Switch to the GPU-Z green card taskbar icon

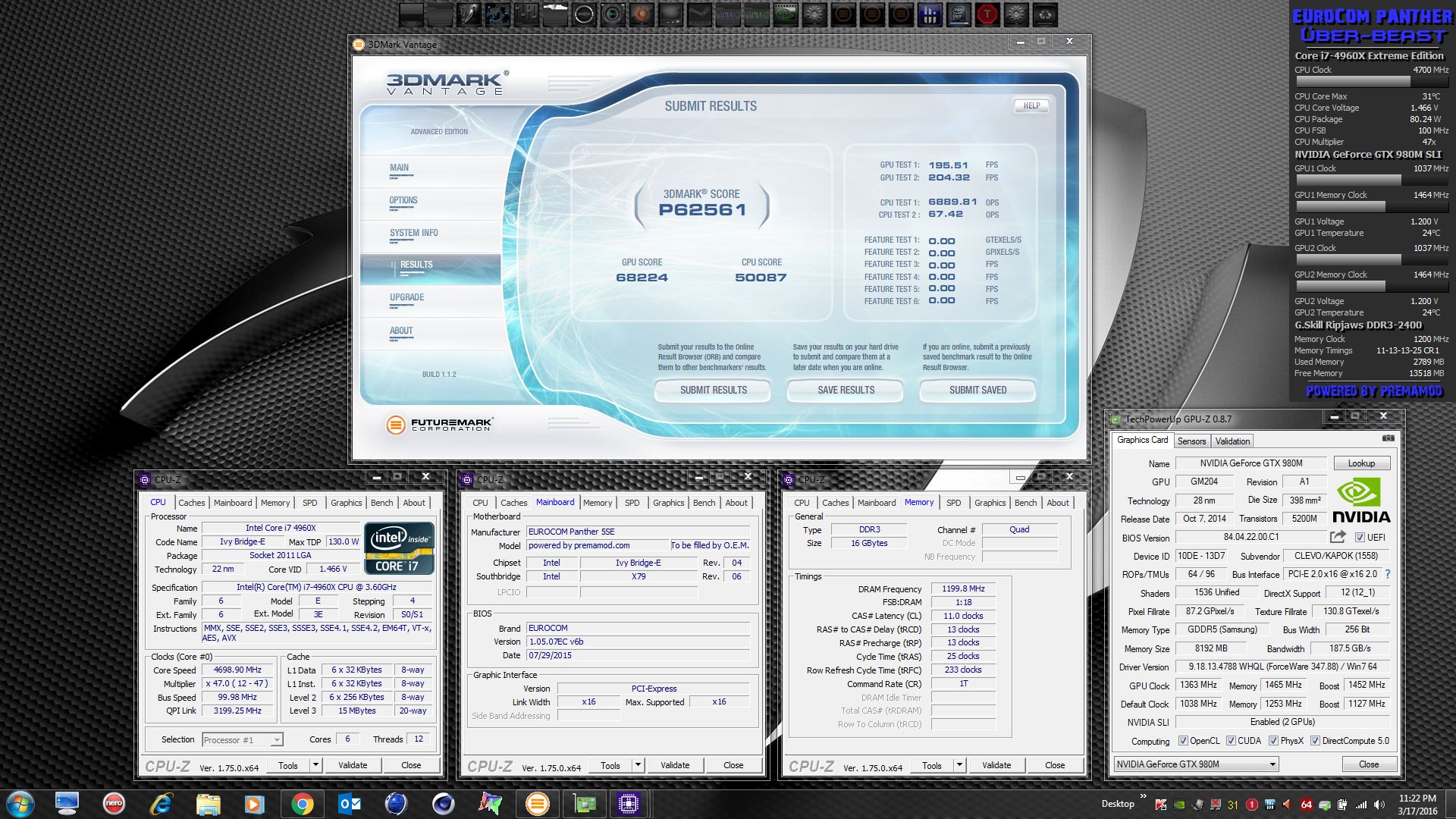584,803
